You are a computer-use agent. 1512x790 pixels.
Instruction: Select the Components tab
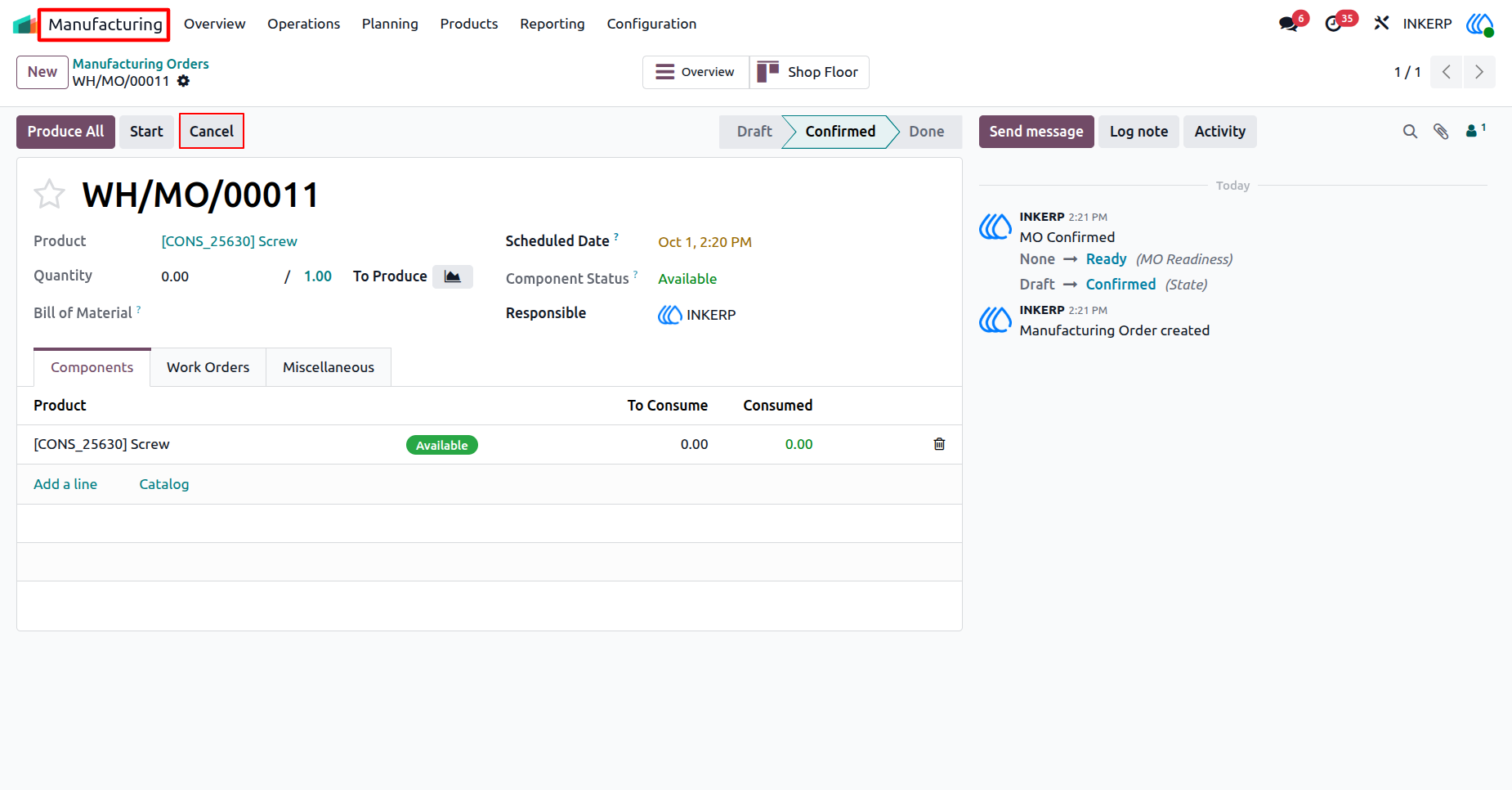[92, 367]
